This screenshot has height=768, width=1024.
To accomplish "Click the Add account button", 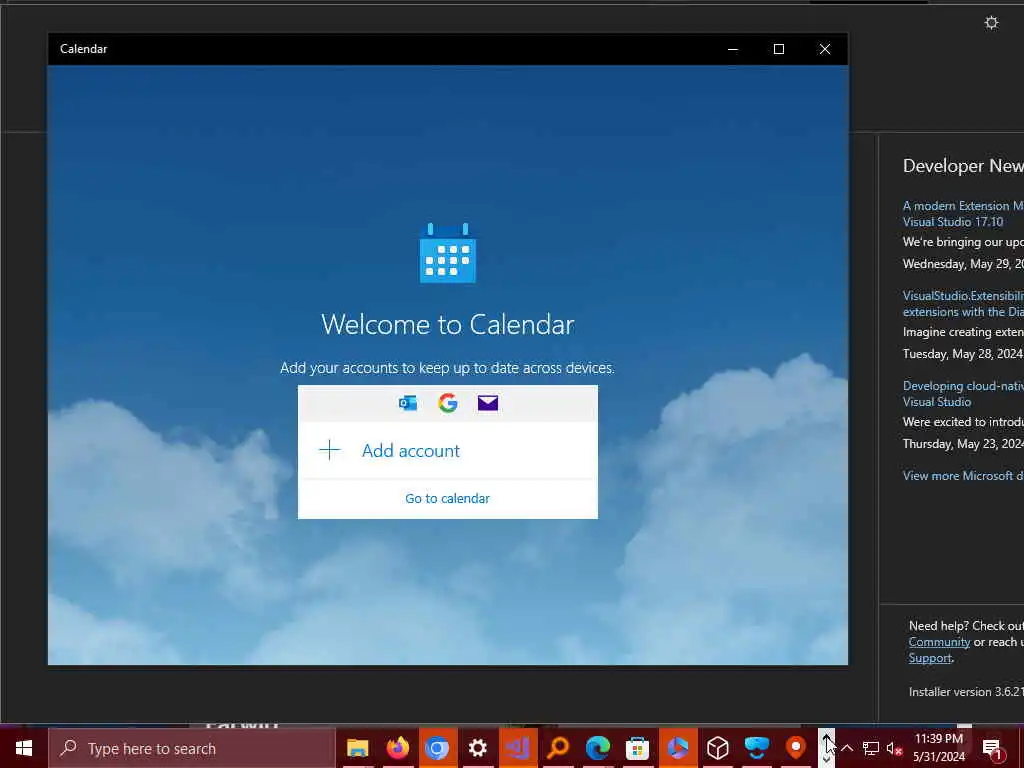I will pyautogui.click(x=447, y=451).
